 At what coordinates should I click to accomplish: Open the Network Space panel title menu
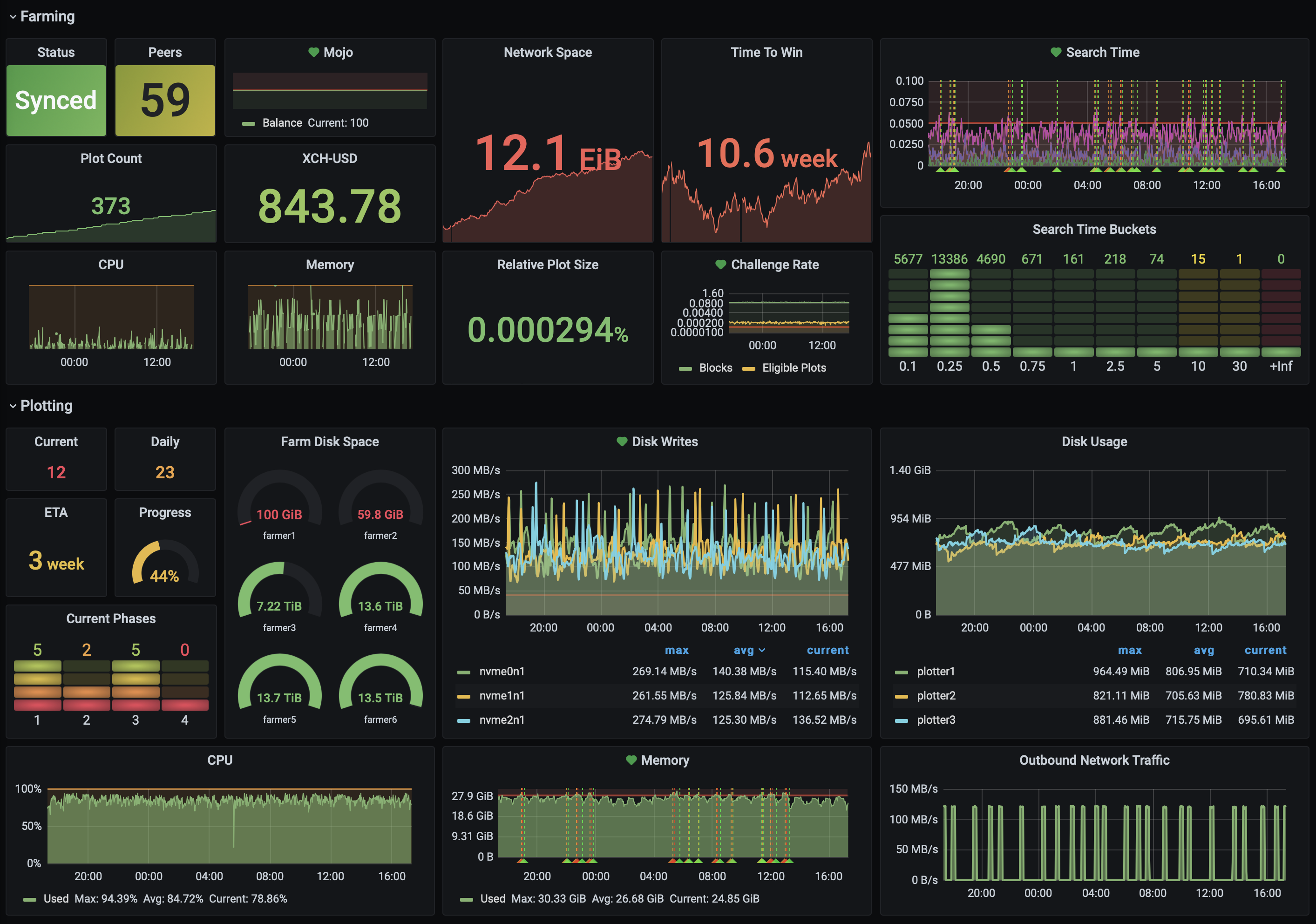(547, 52)
